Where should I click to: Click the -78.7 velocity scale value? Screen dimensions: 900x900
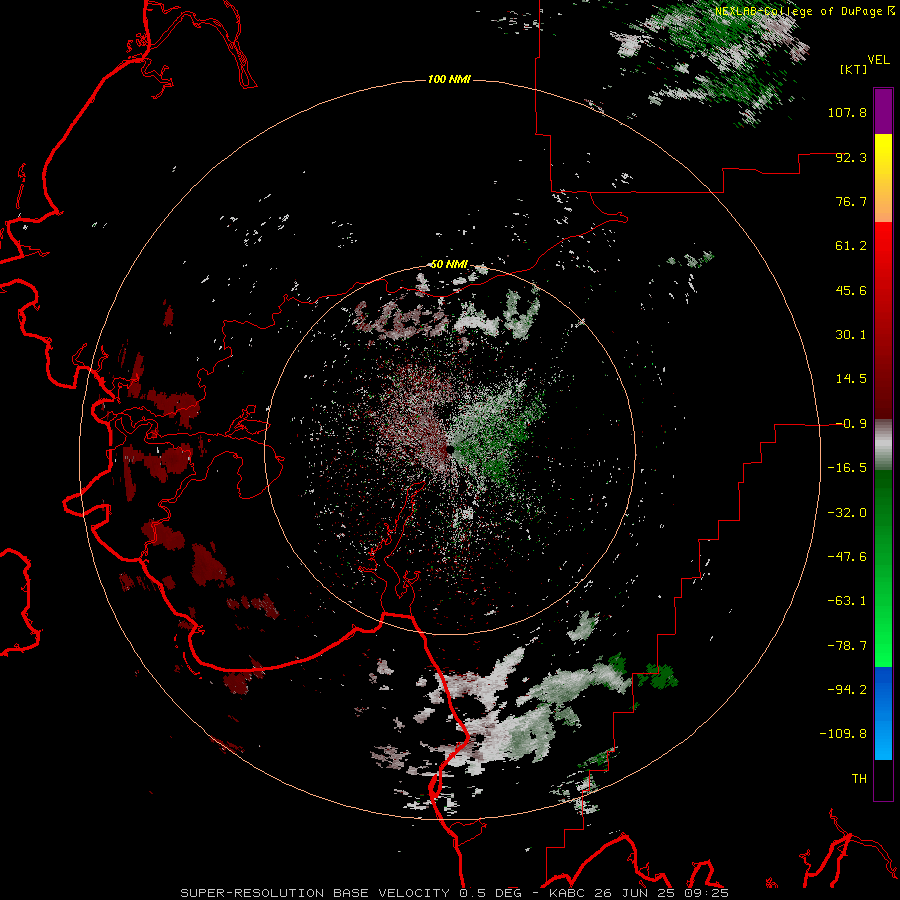[847, 646]
